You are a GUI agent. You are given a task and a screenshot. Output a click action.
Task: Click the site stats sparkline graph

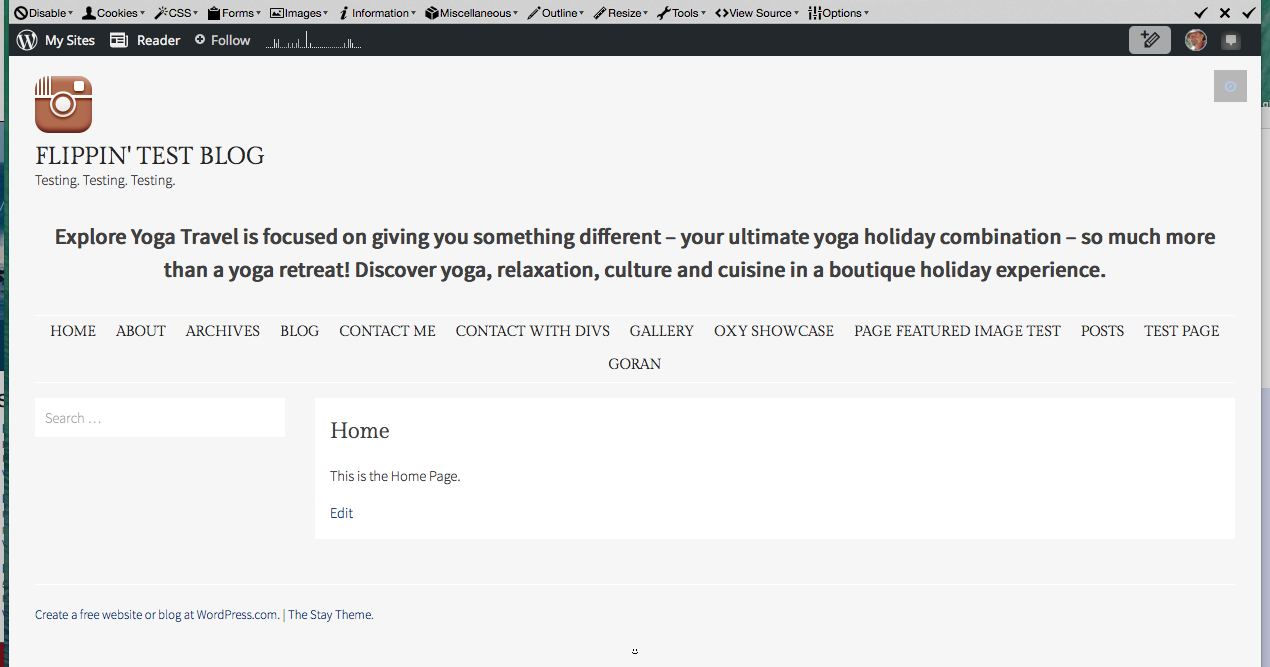(313, 41)
